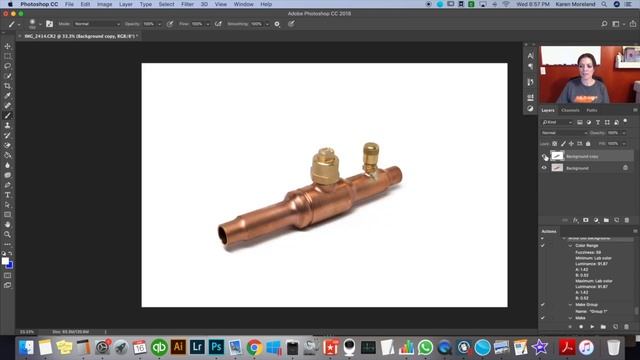Select the Move tool
Viewport: 640px width, 360px height.
click(7, 46)
